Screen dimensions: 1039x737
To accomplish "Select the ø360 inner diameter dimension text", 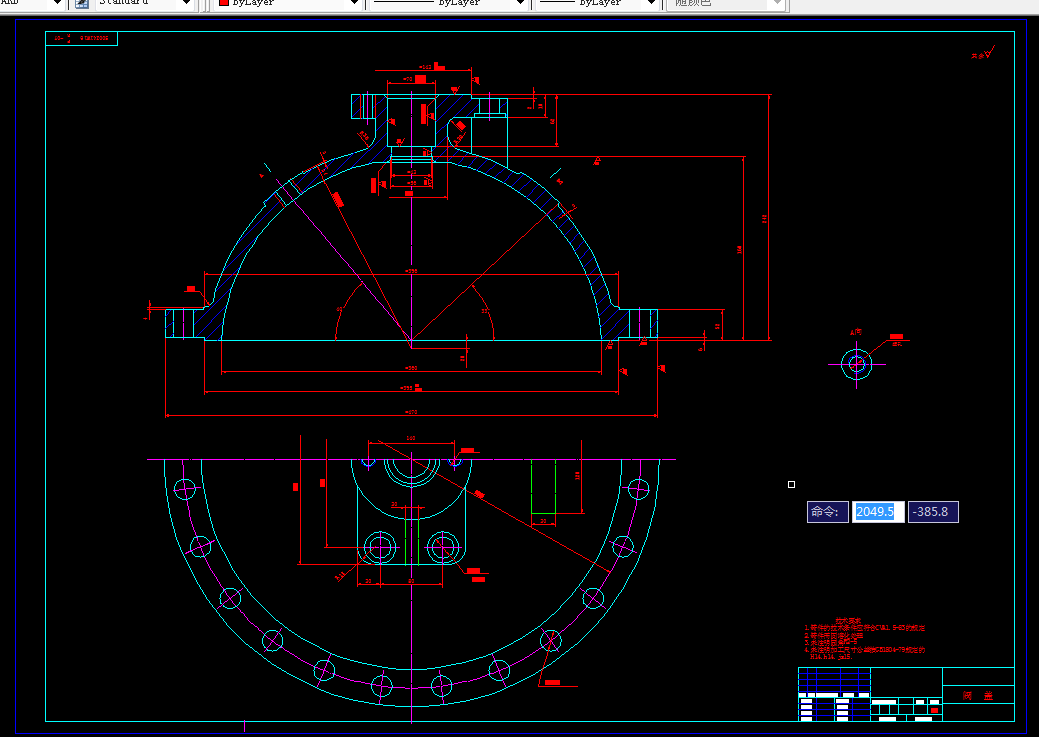I will (411, 368).
